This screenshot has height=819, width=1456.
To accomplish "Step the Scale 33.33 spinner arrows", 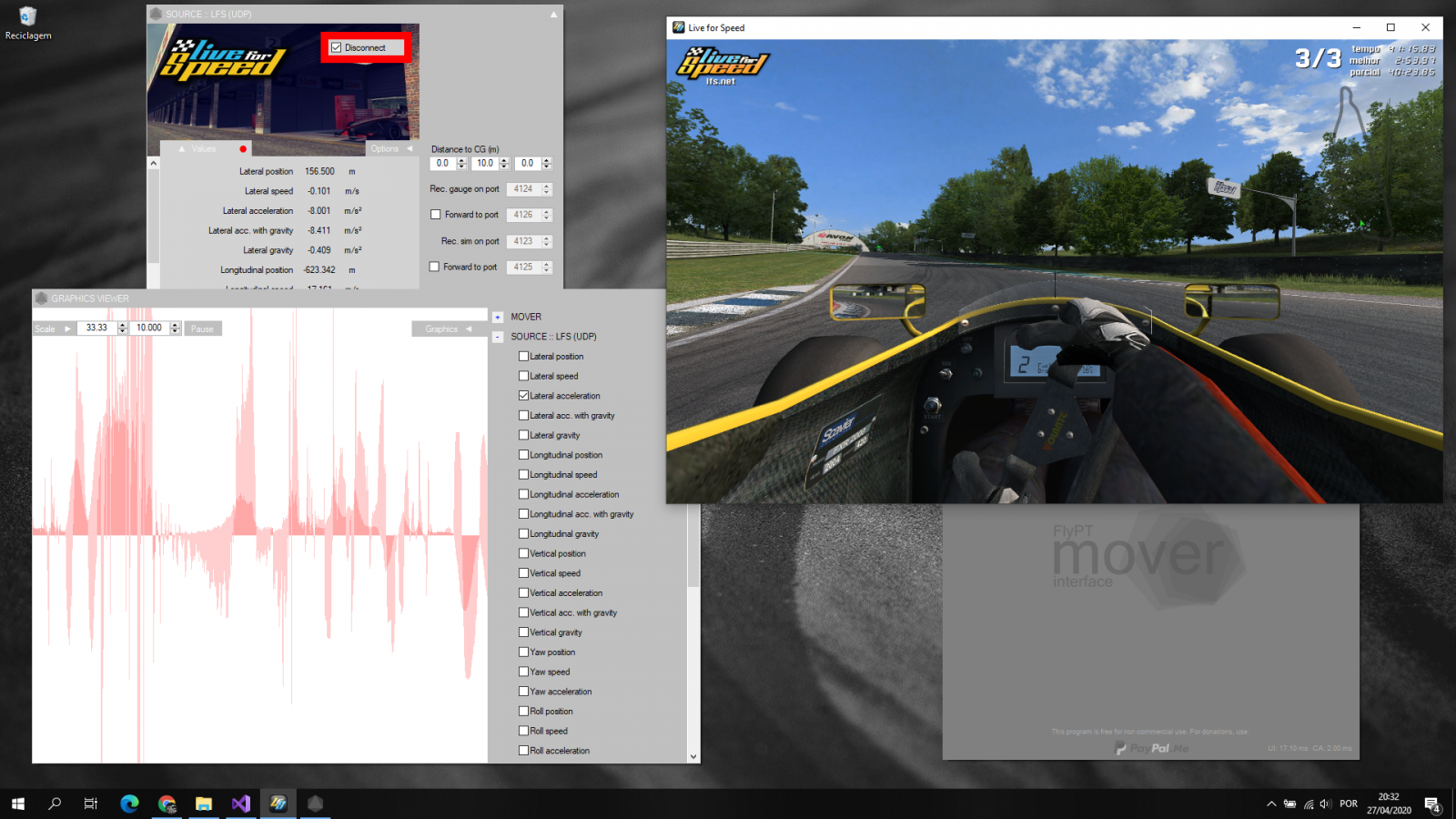I will tap(122, 329).
